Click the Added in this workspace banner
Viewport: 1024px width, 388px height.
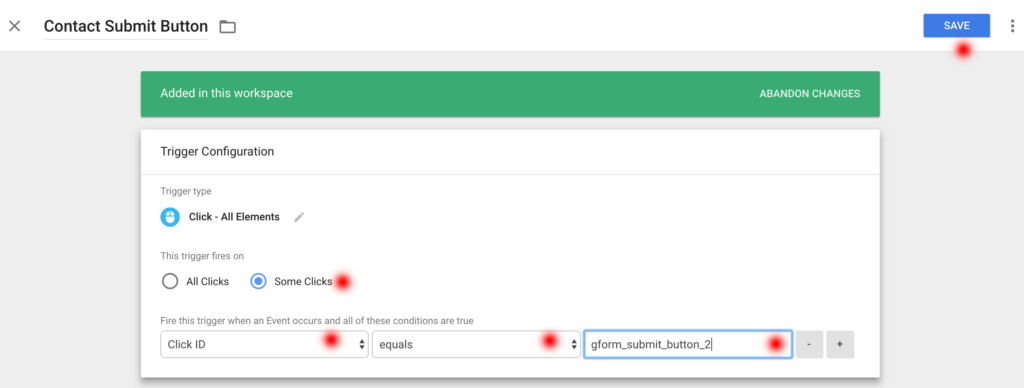[x=510, y=94]
